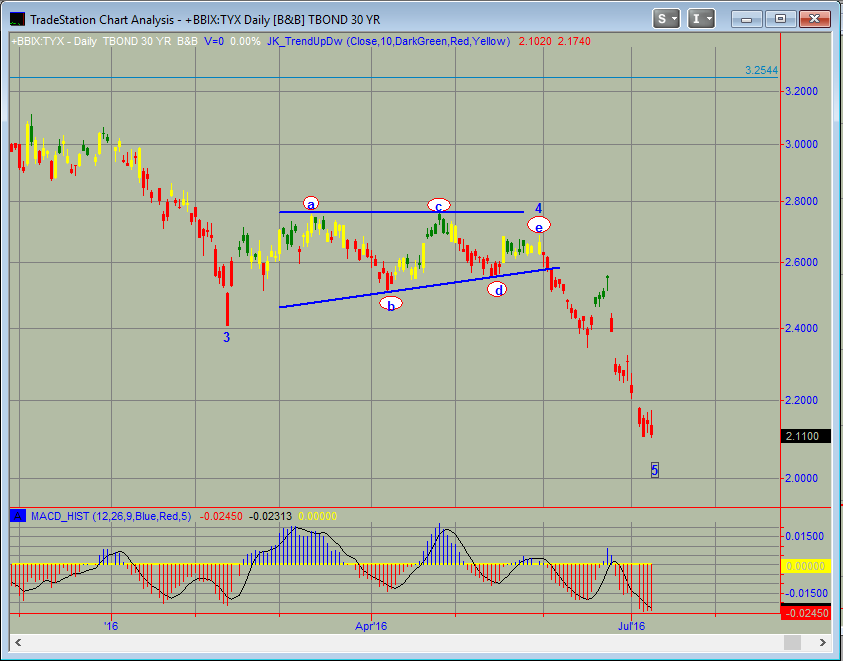Image resolution: width=843 pixels, height=661 pixels.
Task: Click the blue wave 3 text label
Action: pos(227,338)
